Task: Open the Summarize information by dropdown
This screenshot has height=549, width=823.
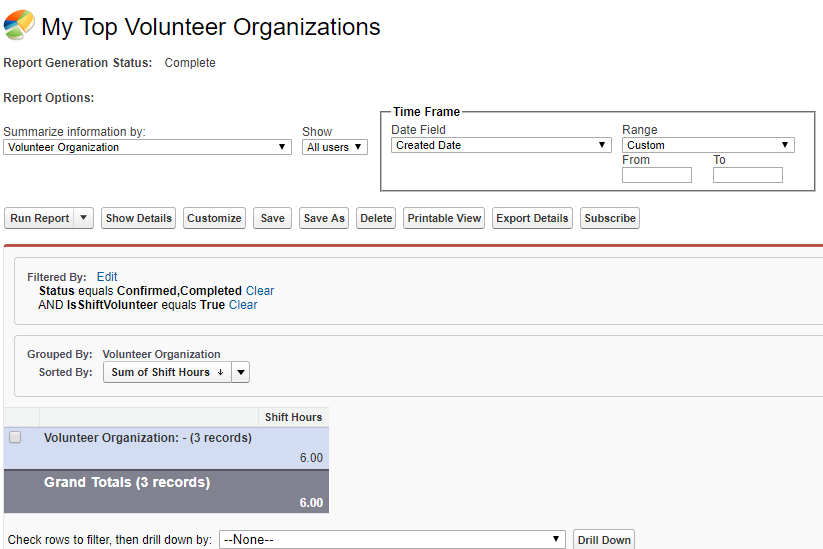Action: click(147, 147)
